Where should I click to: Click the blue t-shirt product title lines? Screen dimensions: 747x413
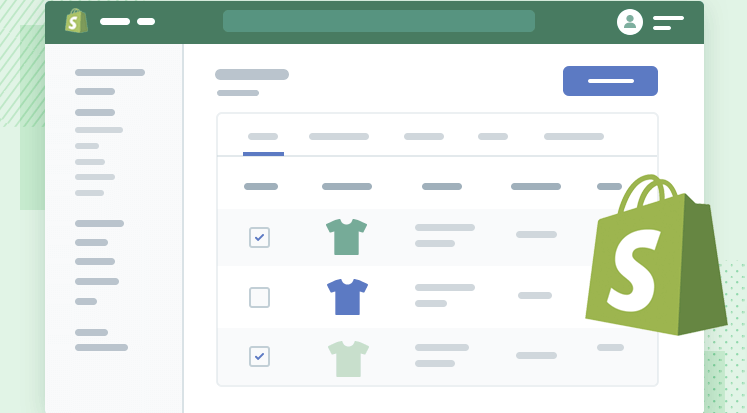tap(445, 295)
